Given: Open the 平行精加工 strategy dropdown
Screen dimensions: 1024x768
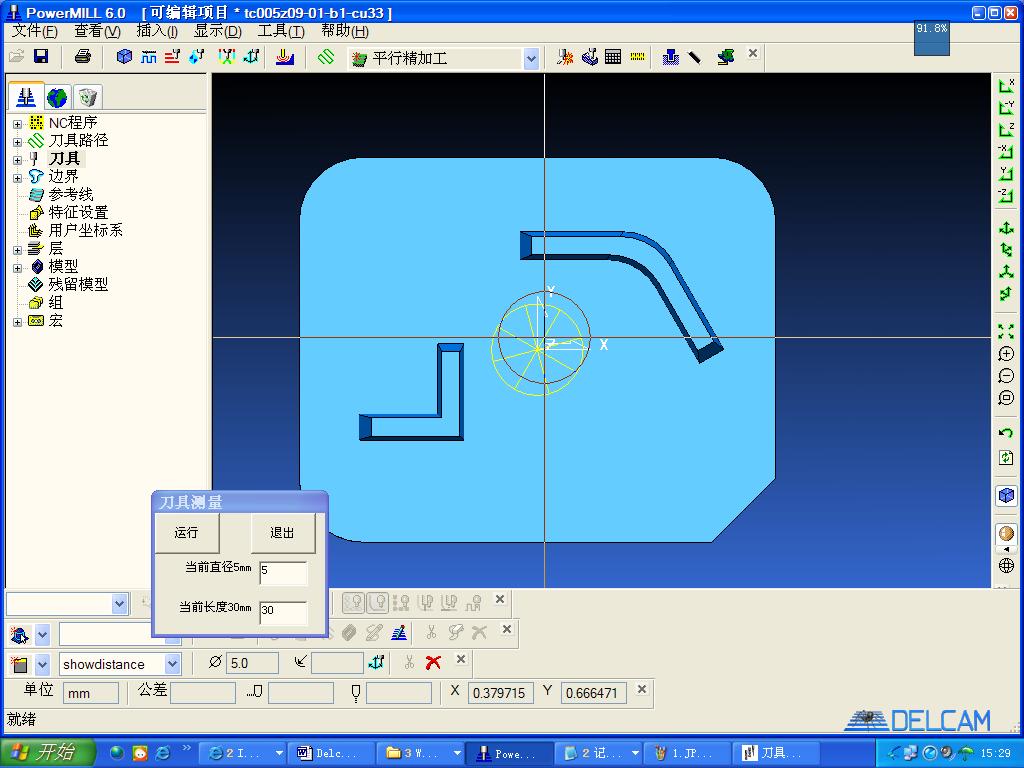Looking at the screenshot, I should 531,58.
